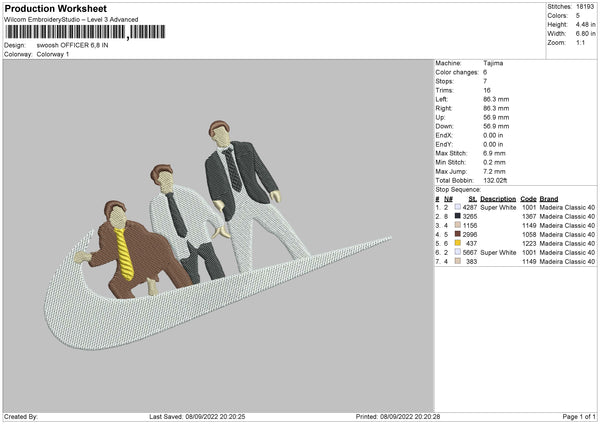Screen dimensions: 600x424
Task: Pick the skin tone swatch with 1156 stitches
Action: [x=457, y=225]
